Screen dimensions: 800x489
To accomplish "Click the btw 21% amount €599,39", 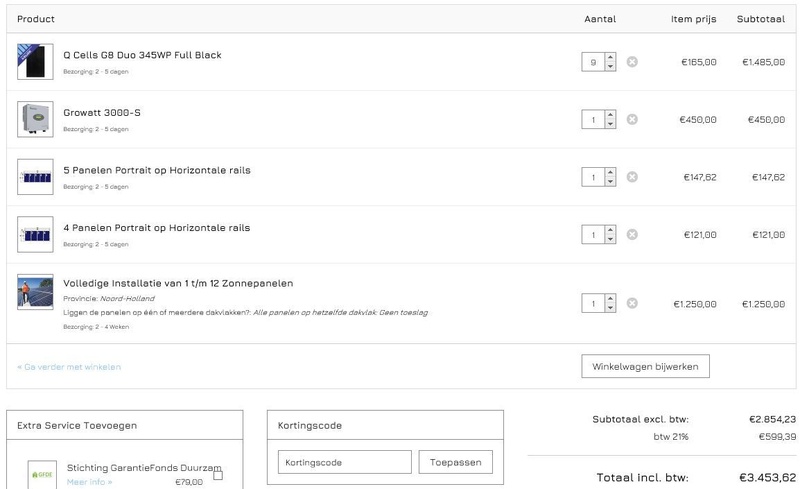I will coord(777,437).
